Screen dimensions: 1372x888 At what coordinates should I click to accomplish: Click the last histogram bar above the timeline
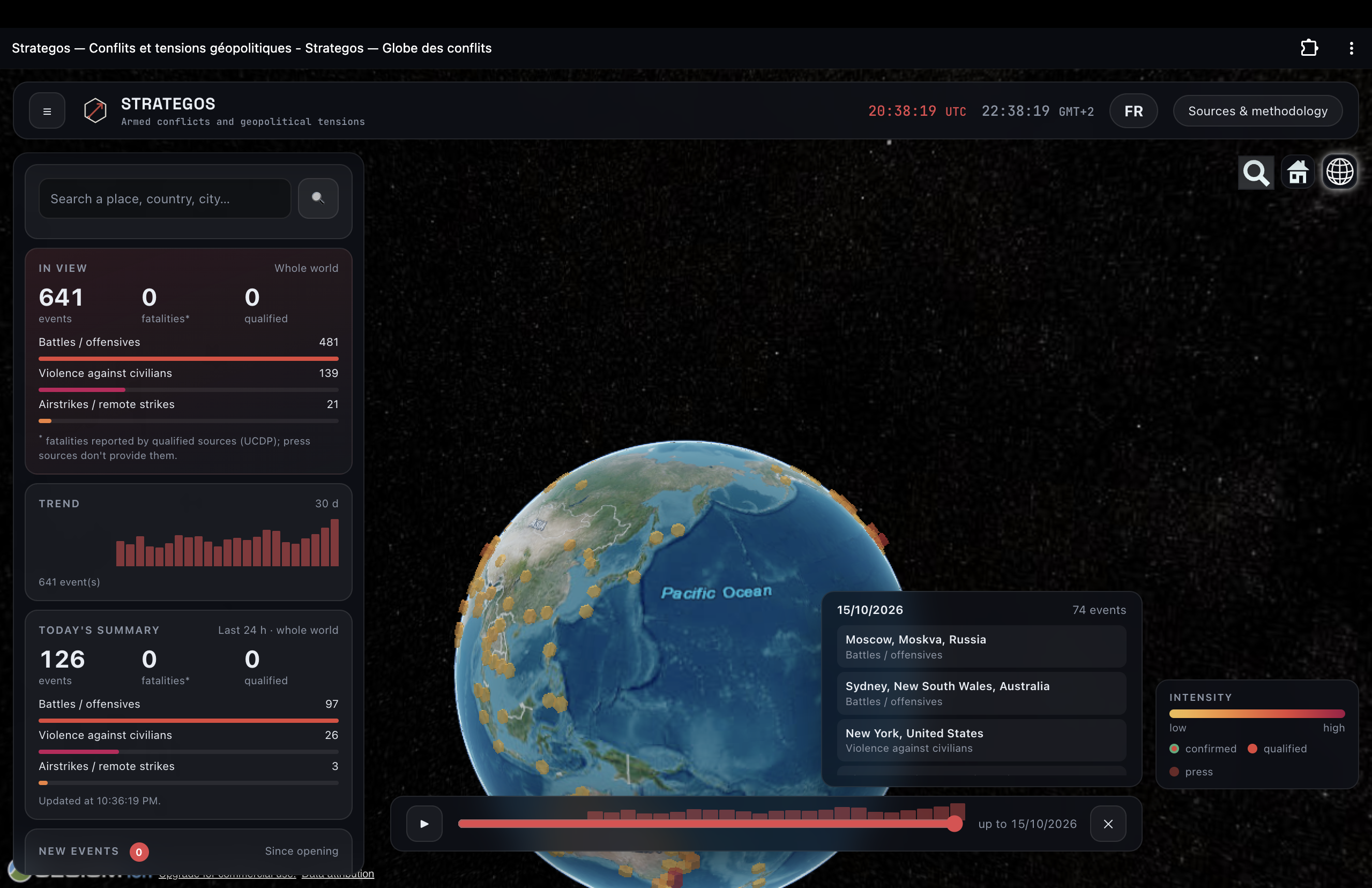[958, 811]
